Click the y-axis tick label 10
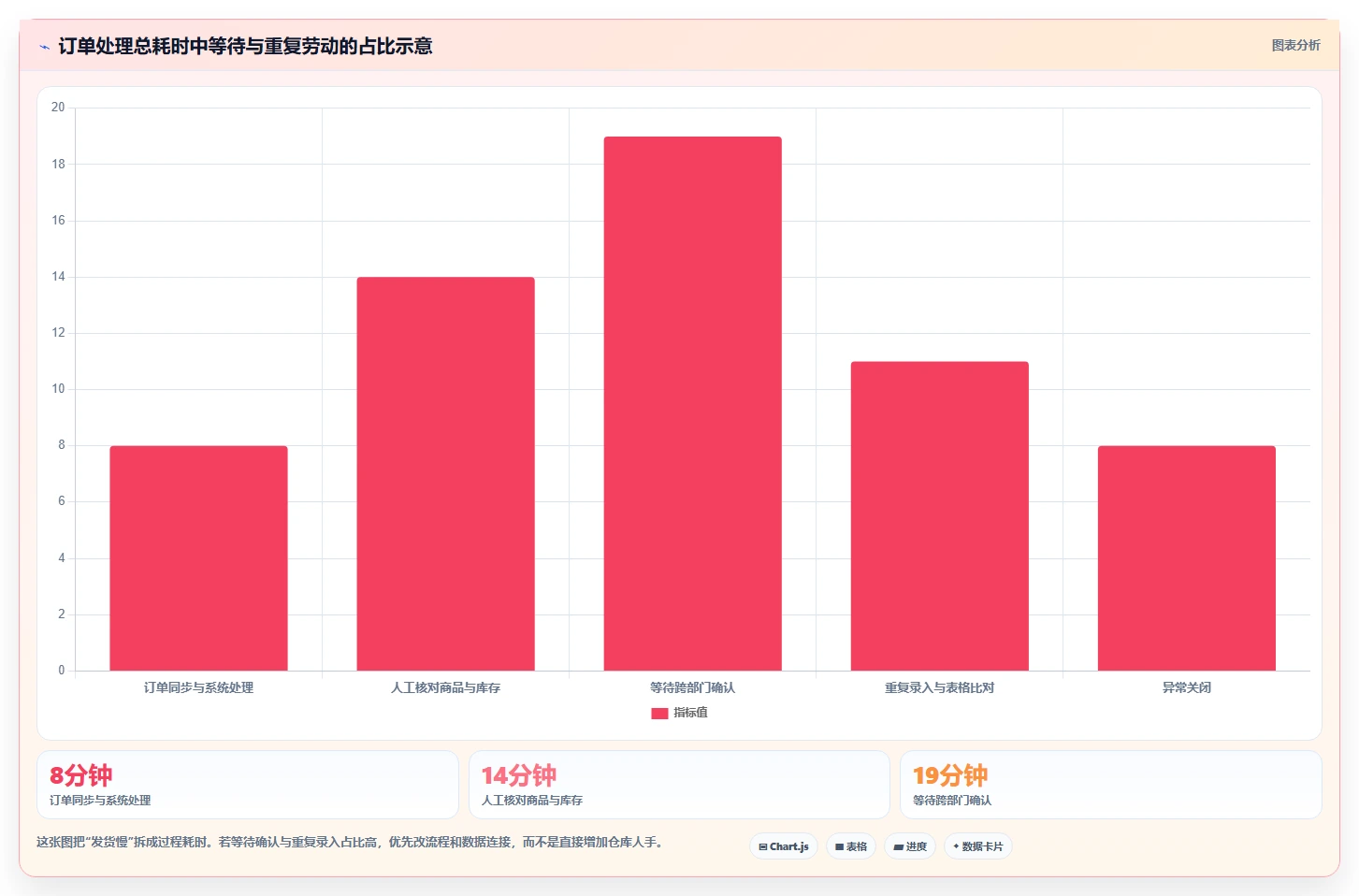The width and height of the screenshot is (1359, 896). coord(58,389)
